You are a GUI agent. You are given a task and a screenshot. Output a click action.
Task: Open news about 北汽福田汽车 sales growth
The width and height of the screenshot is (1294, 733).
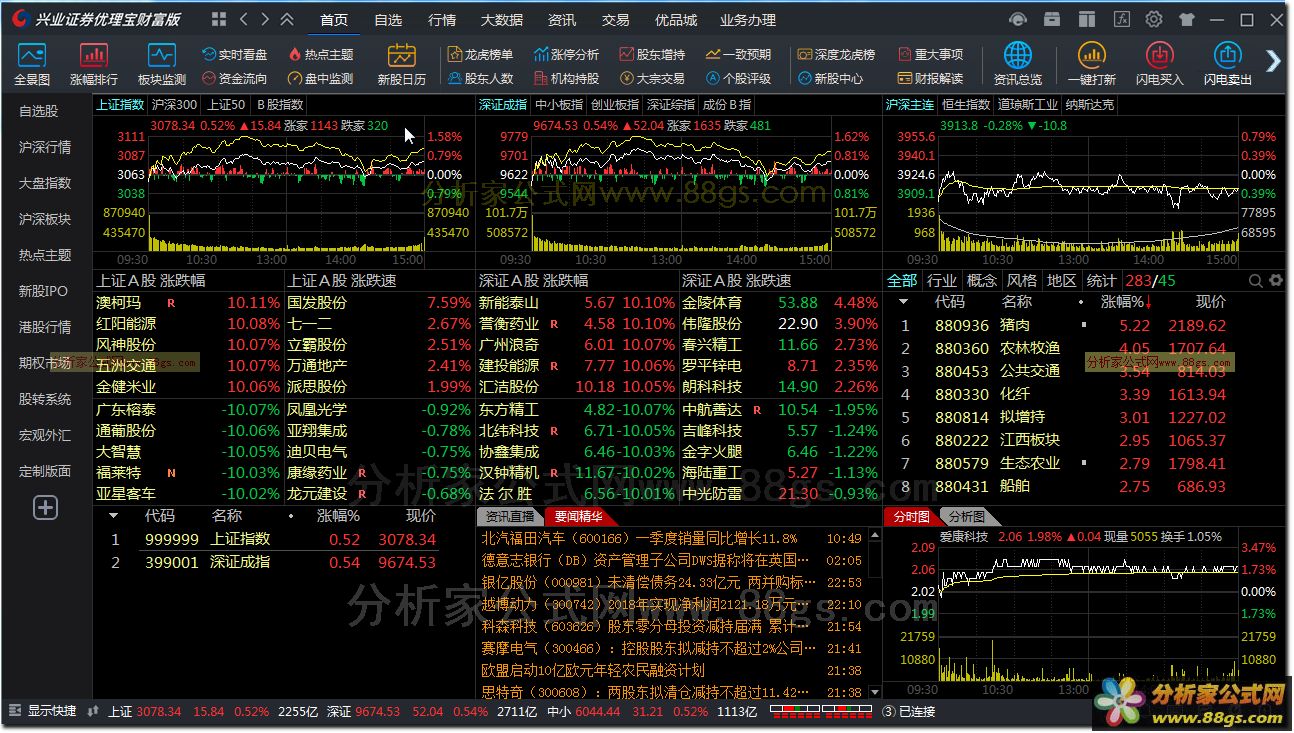point(640,538)
